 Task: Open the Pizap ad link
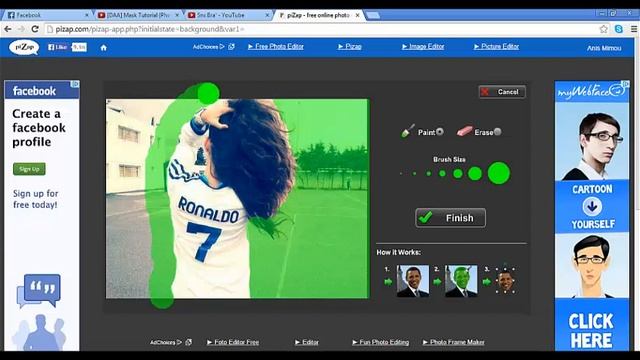point(350,47)
